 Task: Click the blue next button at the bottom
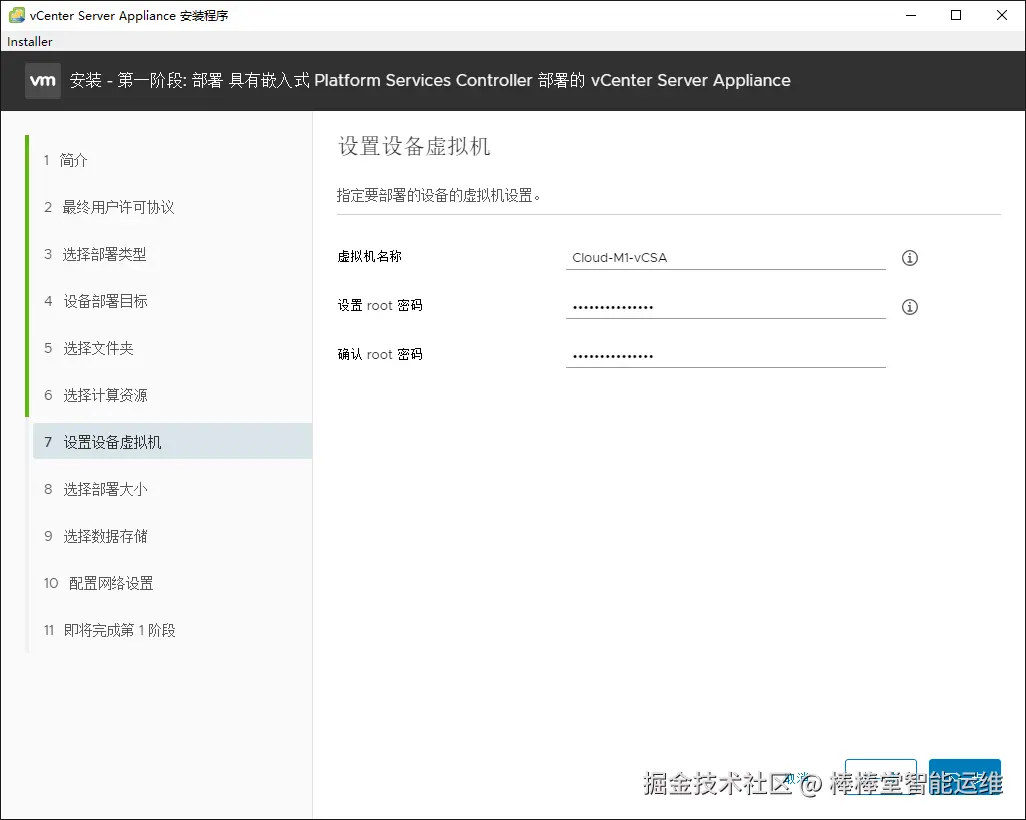[964, 776]
